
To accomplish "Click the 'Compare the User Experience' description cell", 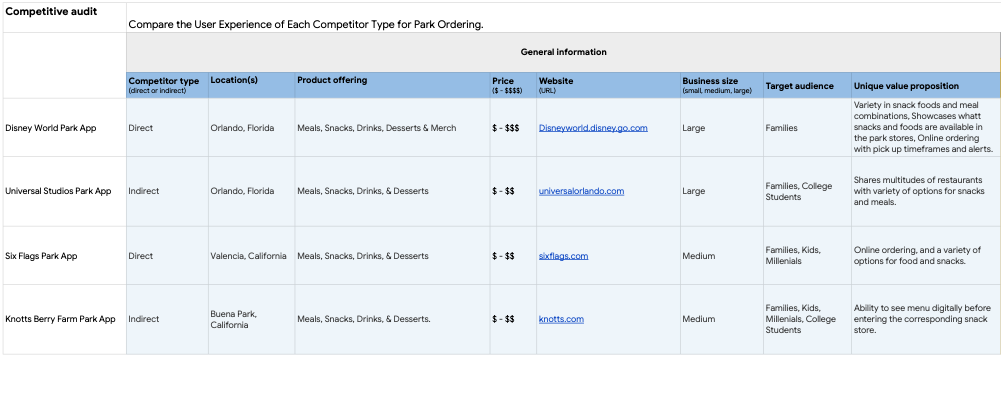I will [x=563, y=17].
